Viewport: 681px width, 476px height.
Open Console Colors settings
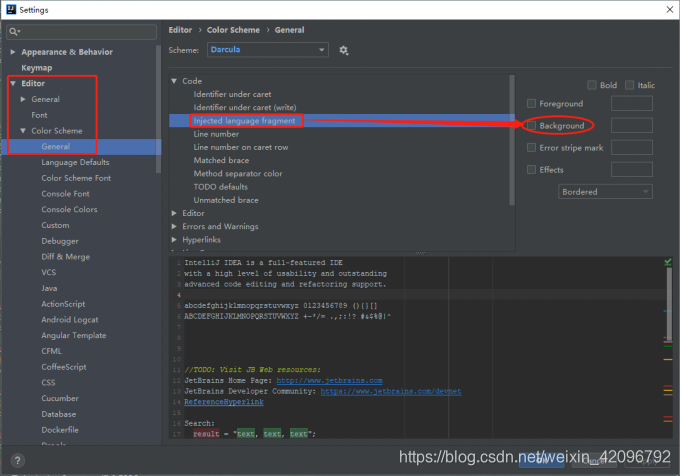point(69,209)
